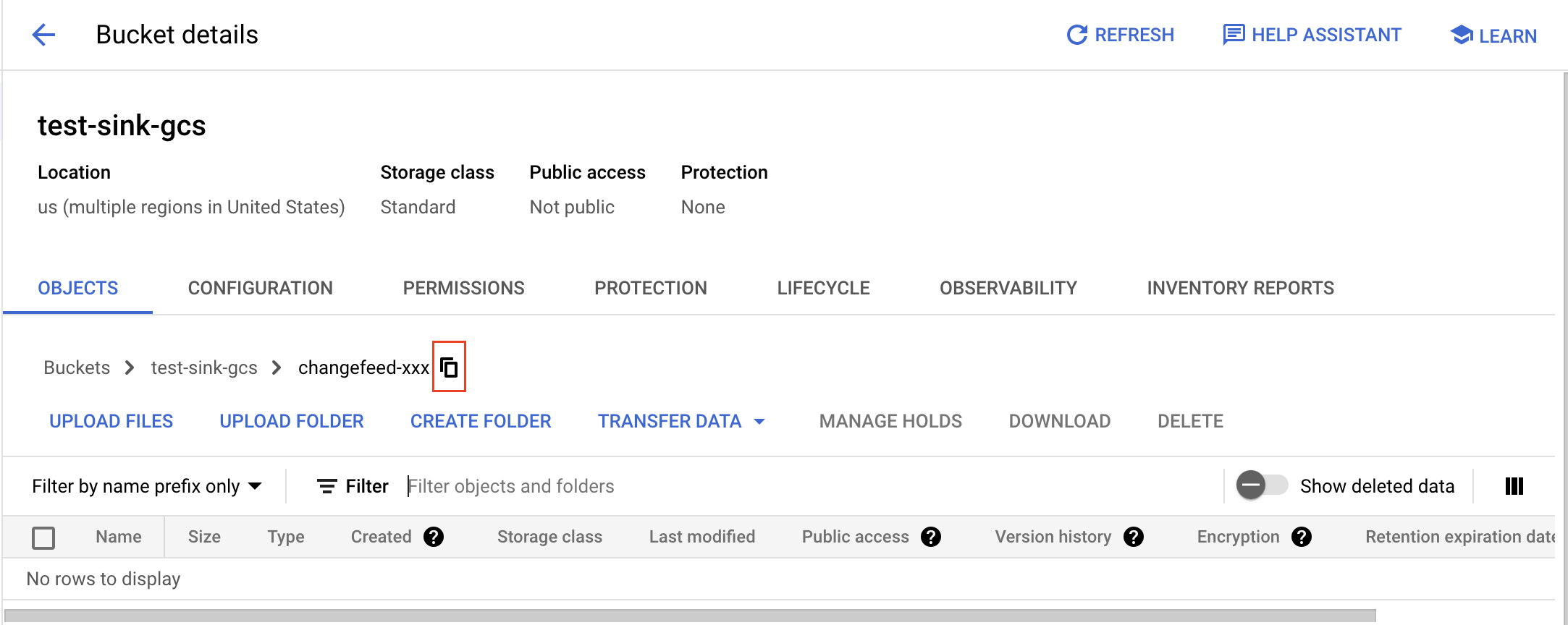Click the help icon beside Public access column

coord(931,537)
